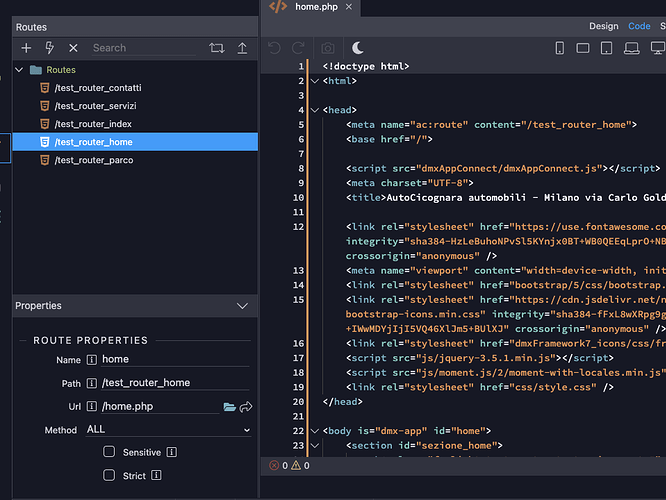Click the routes Search field
Screen dimensions: 666x500
[144, 48]
